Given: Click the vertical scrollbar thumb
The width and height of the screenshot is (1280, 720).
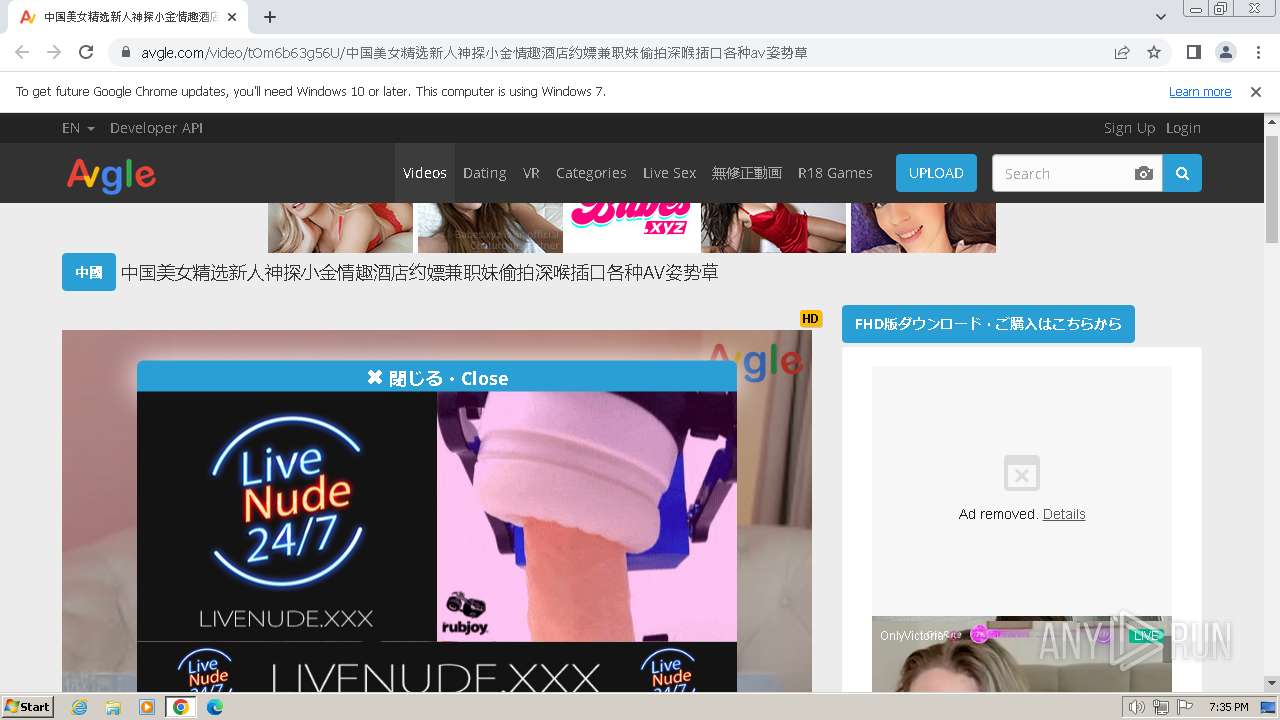Looking at the screenshot, I should (x=1272, y=188).
